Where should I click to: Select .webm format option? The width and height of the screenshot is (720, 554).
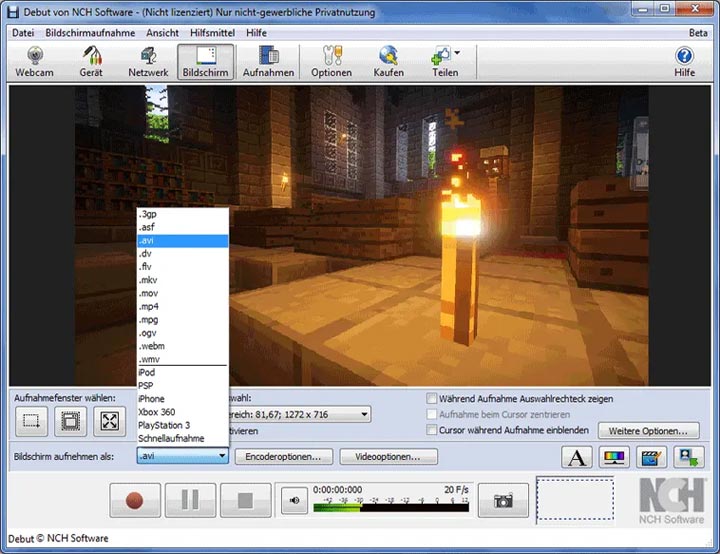pyautogui.click(x=183, y=346)
